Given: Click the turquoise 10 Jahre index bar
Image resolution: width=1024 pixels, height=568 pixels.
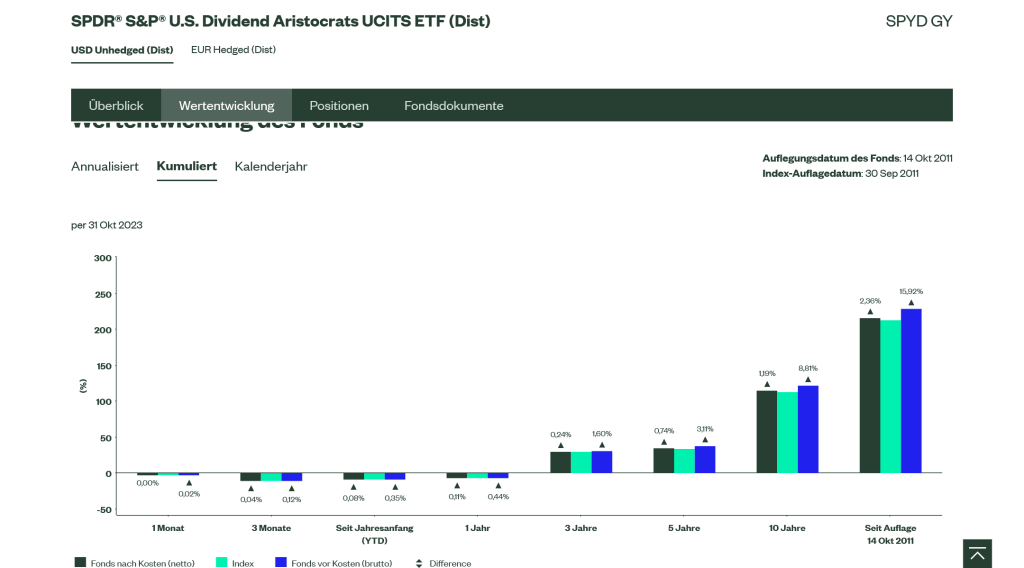Looking at the screenshot, I should 788,432.
